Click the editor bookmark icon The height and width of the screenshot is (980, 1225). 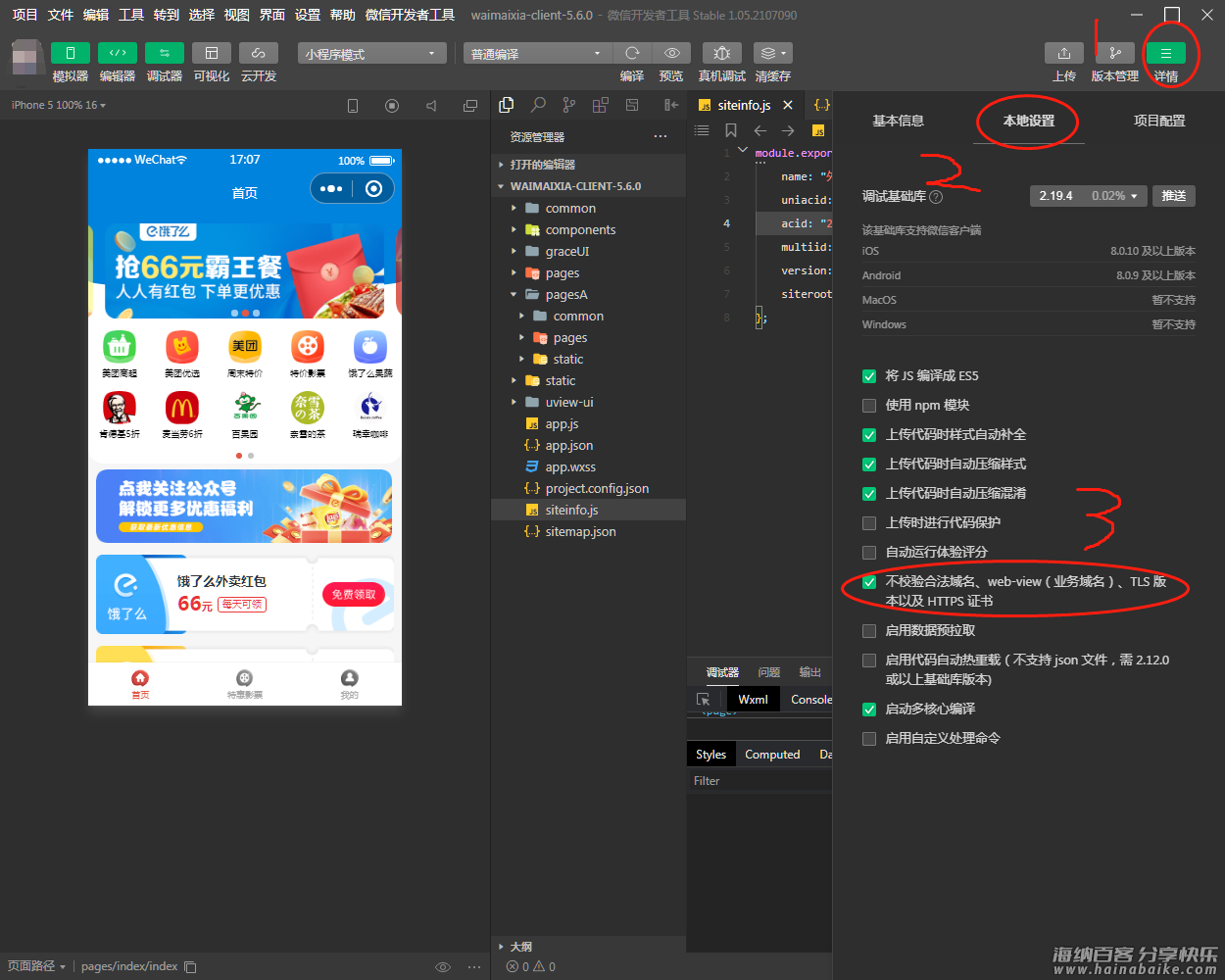click(731, 130)
